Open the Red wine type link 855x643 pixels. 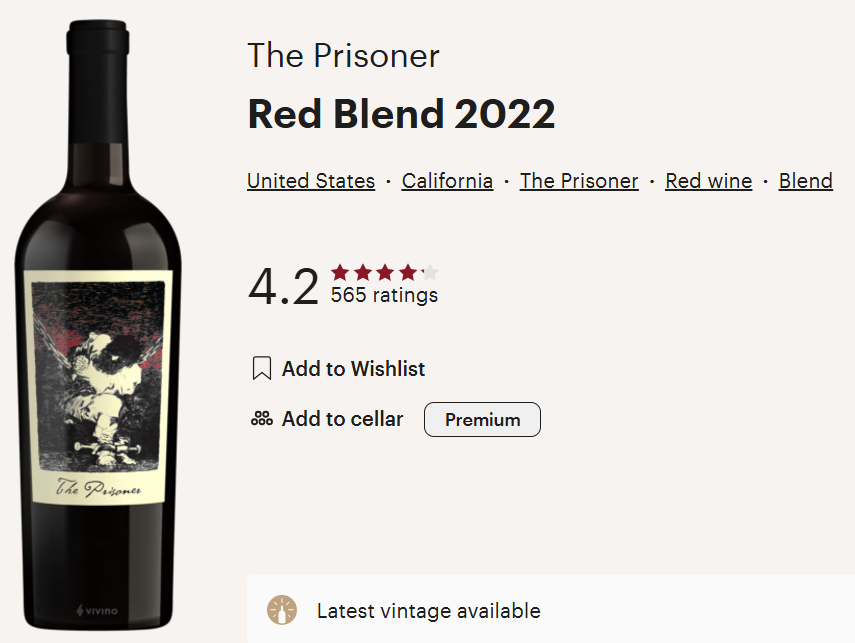(x=708, y=181)
